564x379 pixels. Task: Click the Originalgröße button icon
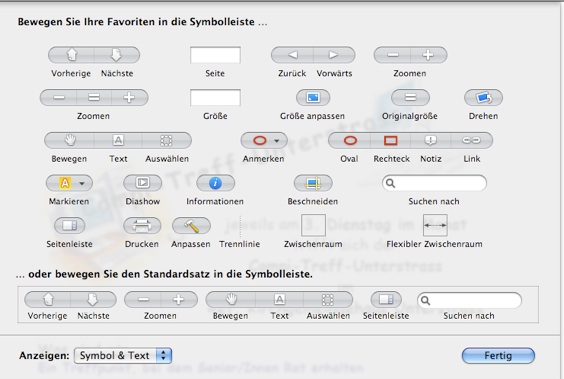point(410,97)
